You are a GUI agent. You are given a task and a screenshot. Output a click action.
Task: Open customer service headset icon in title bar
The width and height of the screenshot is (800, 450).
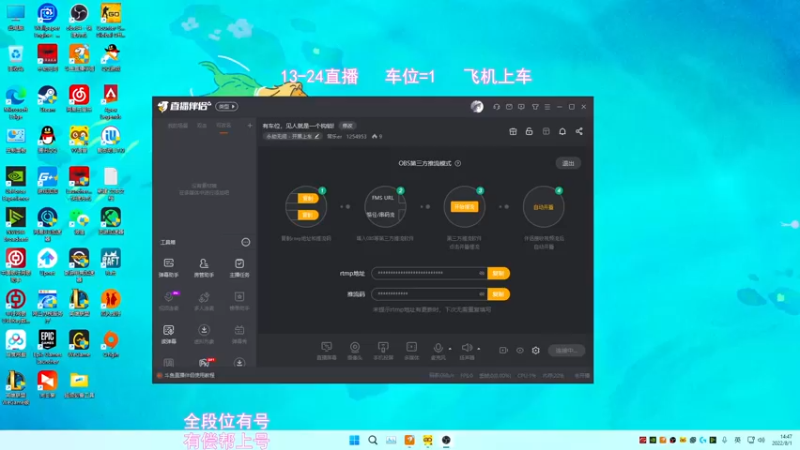click(x=496, y=107)
